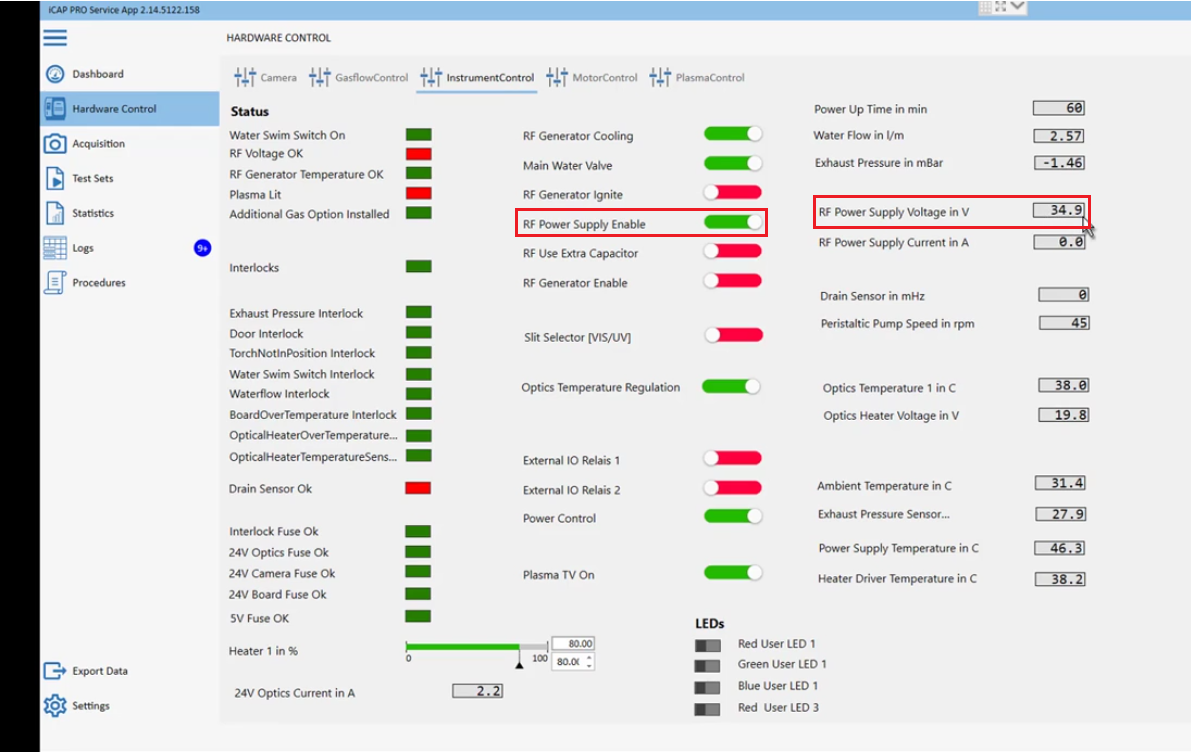Click the Acquisition camera icon

pyautogui.click(x=55, y=144)
